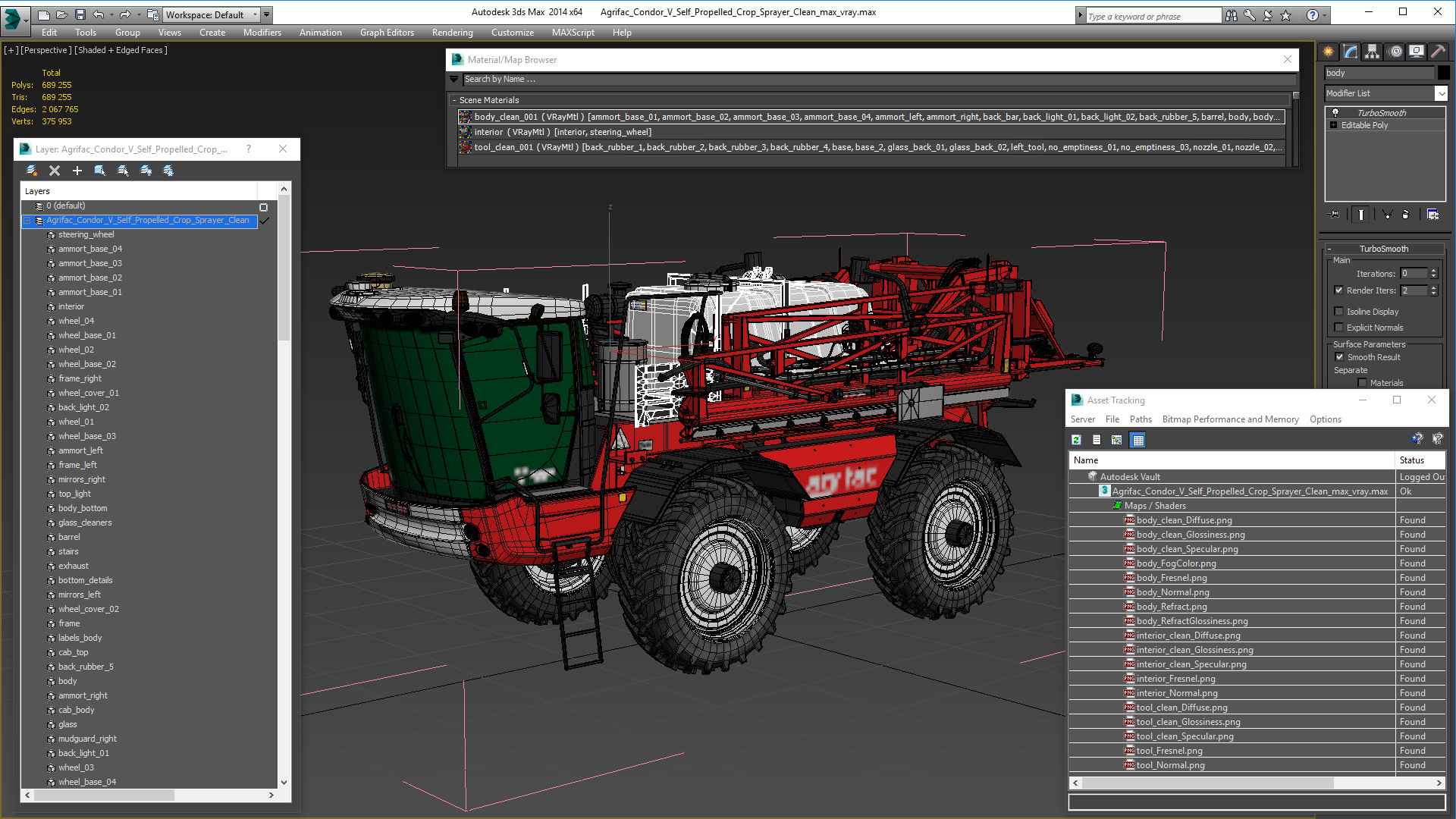Click the Subscription Center key icon
This screenshot has width=1456, height=819.
tap(1249, 15)
